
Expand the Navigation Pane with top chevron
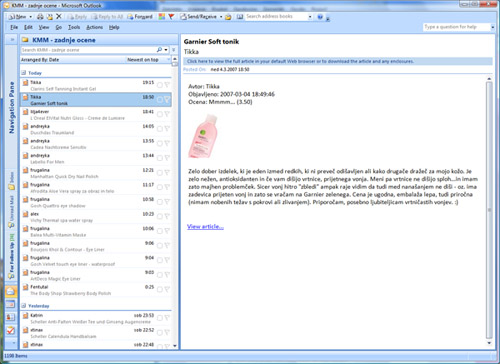click(12, 40)
